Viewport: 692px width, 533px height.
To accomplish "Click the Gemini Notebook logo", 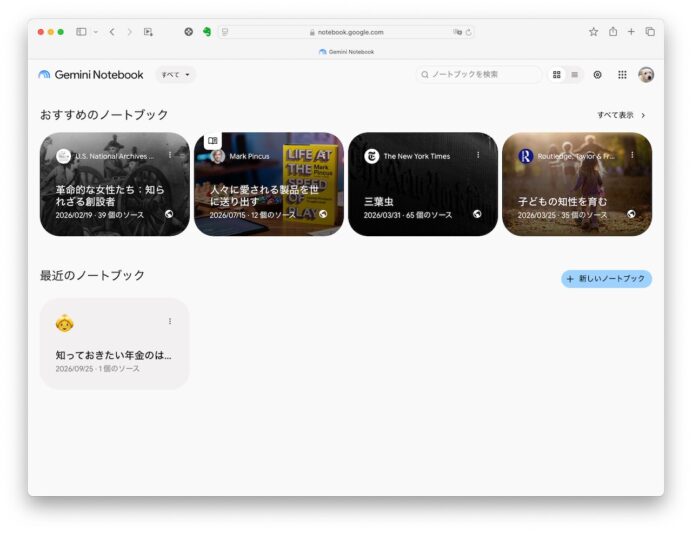I will coord(91,75).
